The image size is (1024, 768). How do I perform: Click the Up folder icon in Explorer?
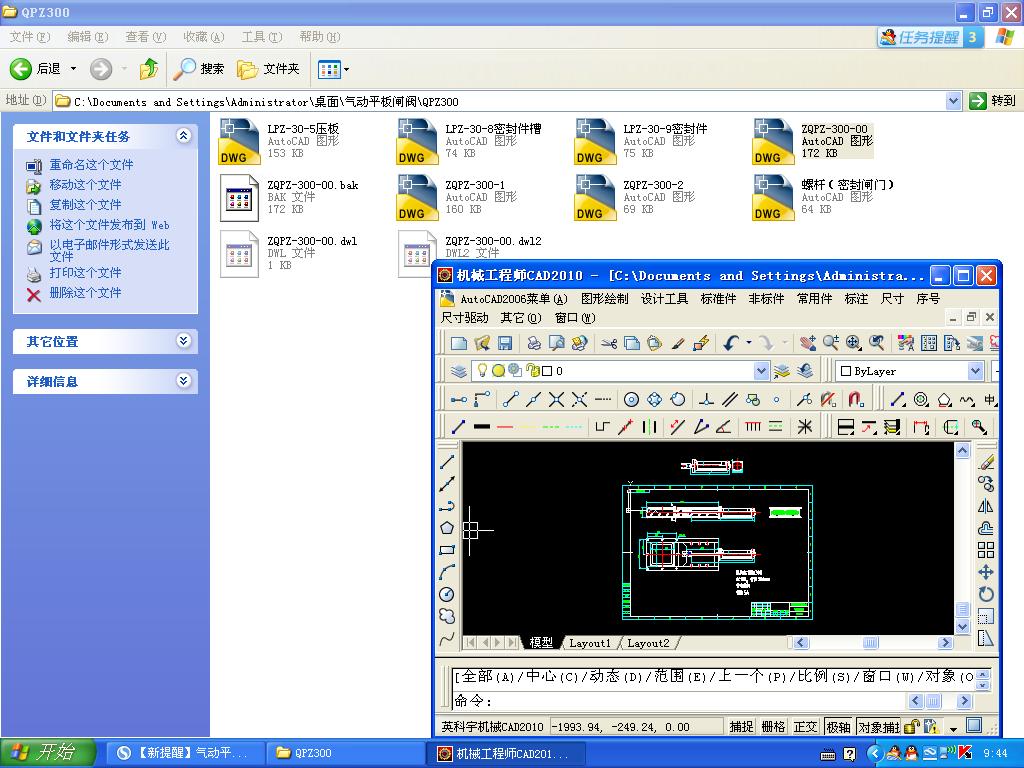149,69
